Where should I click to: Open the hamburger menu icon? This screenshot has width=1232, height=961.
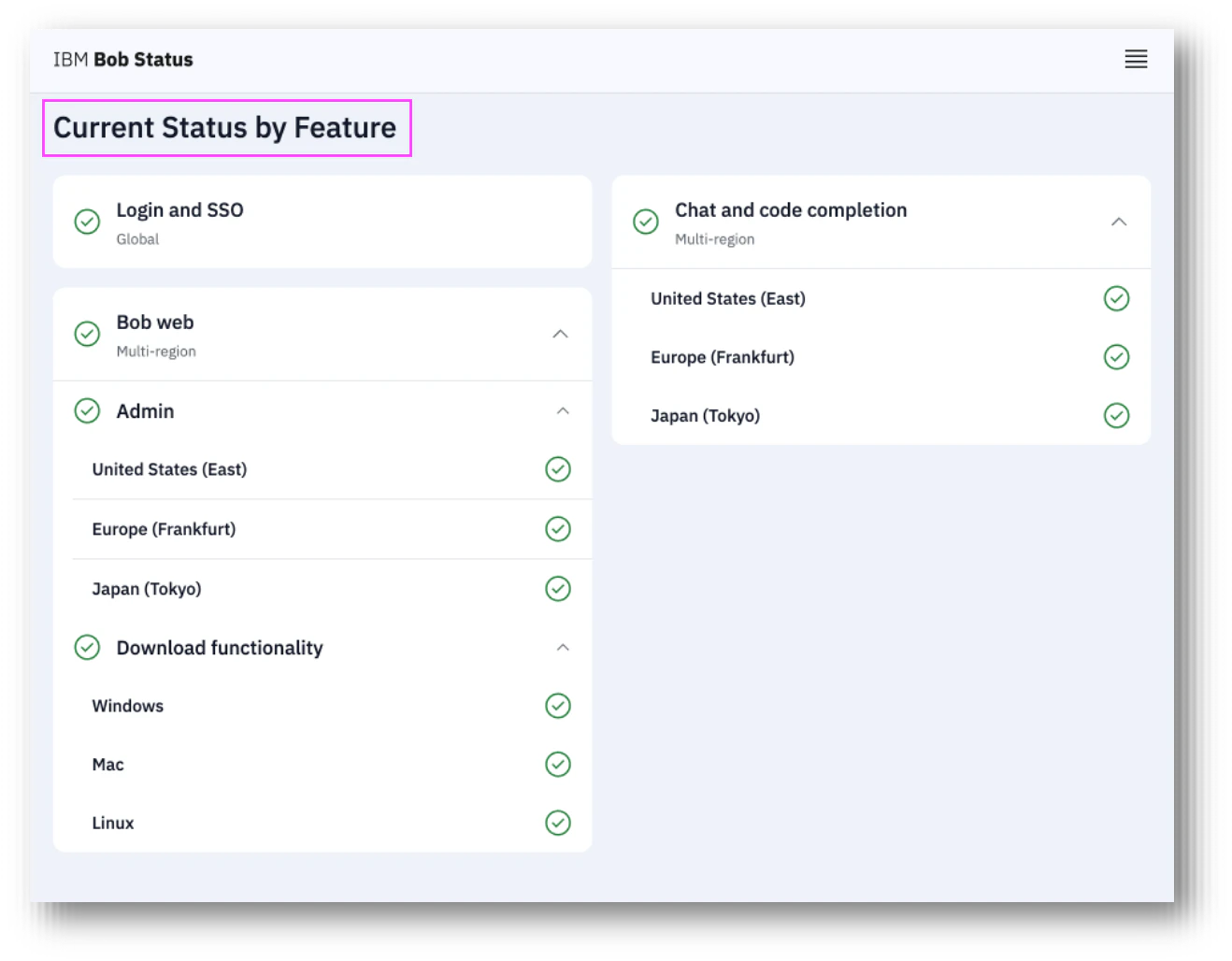pos(1136,59)
